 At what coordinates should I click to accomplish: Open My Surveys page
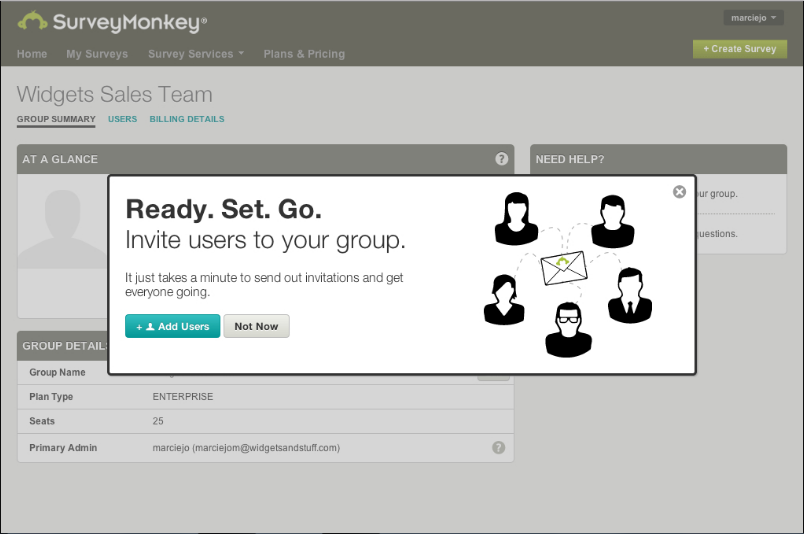97,54
